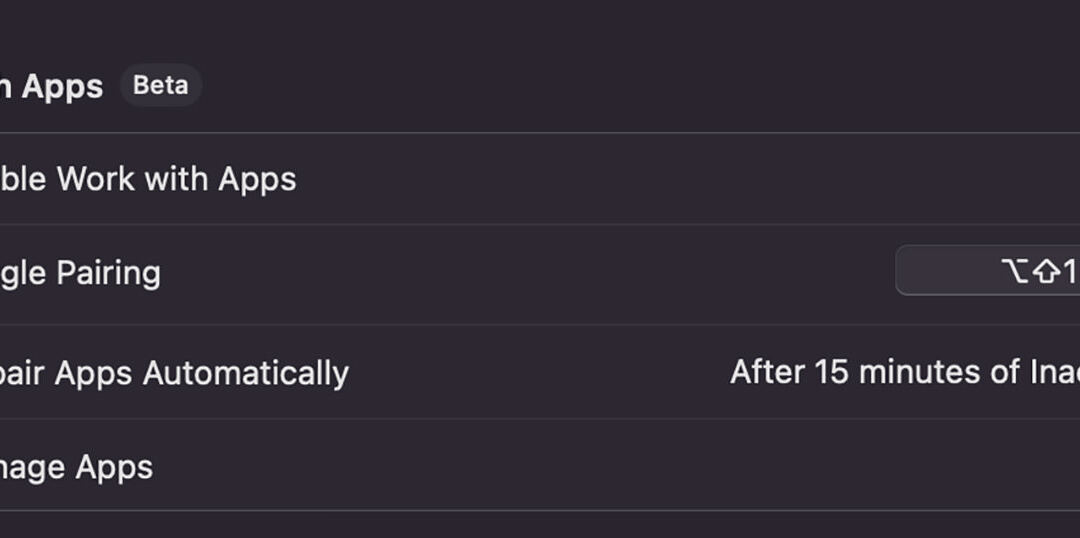The image size is (1080, 538).
Task: Change the After 15 minutes setting
Action: point(905,372)
